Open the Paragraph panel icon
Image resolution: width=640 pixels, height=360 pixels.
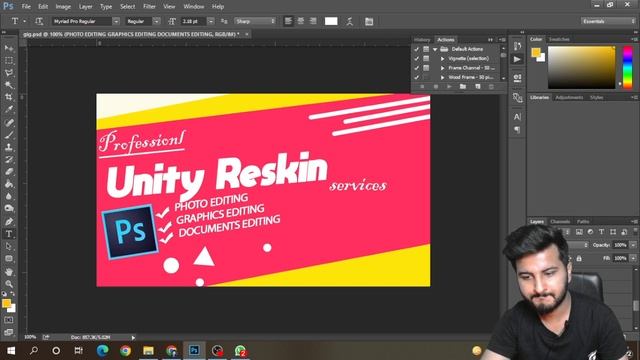(x=517, y=130)
